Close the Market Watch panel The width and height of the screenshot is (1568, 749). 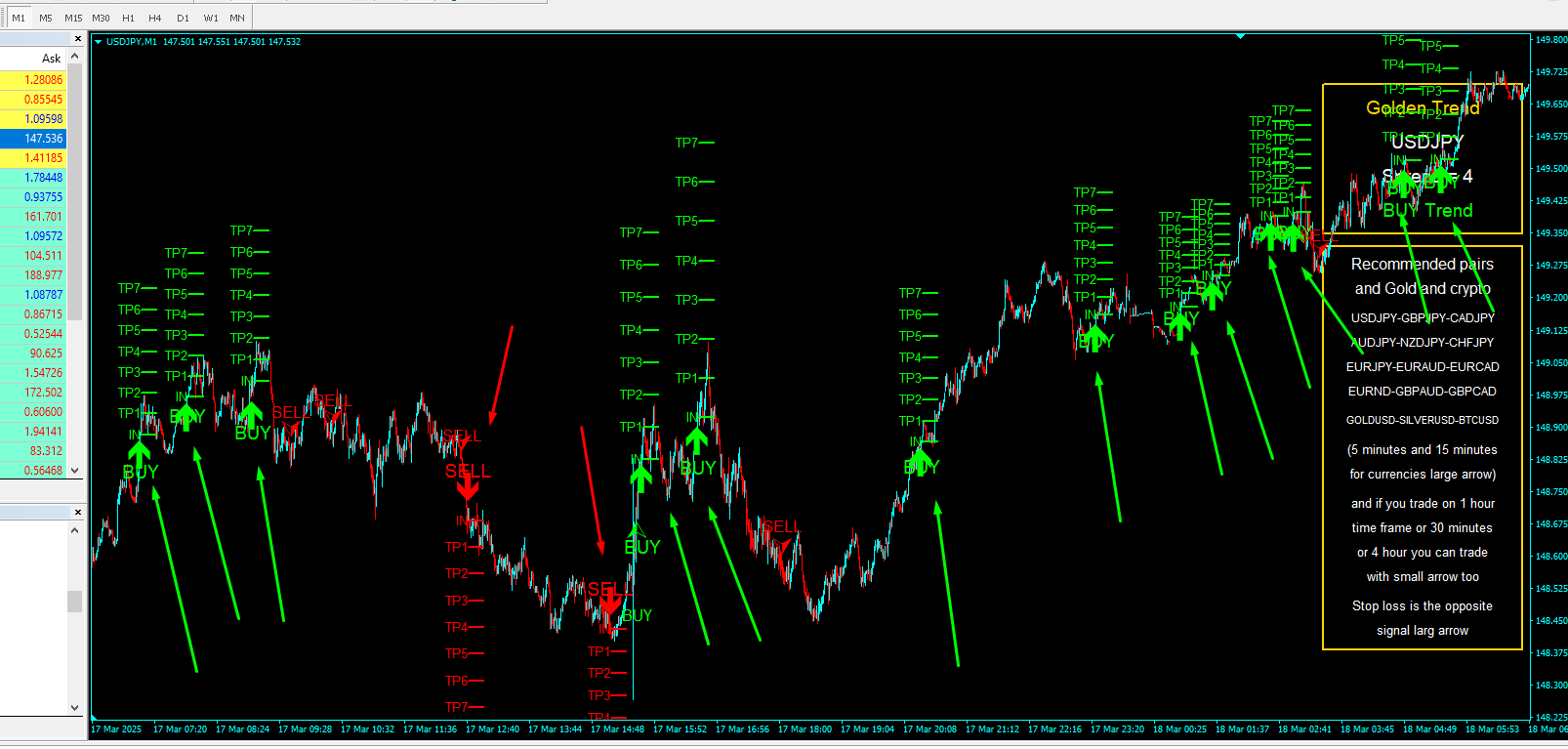click(x=77, y=39)
